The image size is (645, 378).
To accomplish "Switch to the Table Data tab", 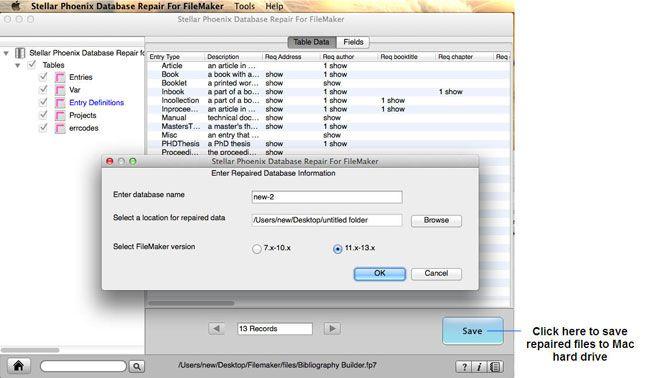I will point(312,42).
